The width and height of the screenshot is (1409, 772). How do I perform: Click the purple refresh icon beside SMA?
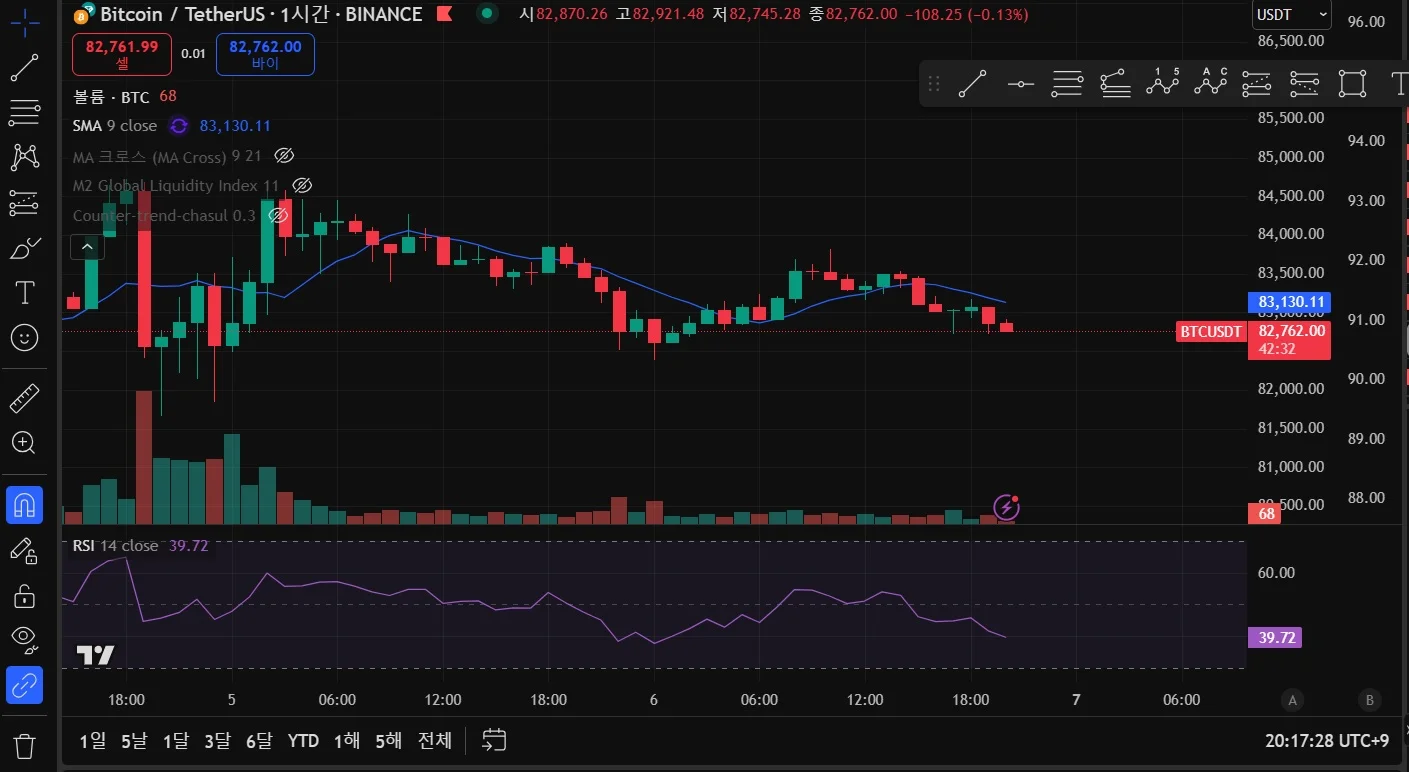(179, 126)
